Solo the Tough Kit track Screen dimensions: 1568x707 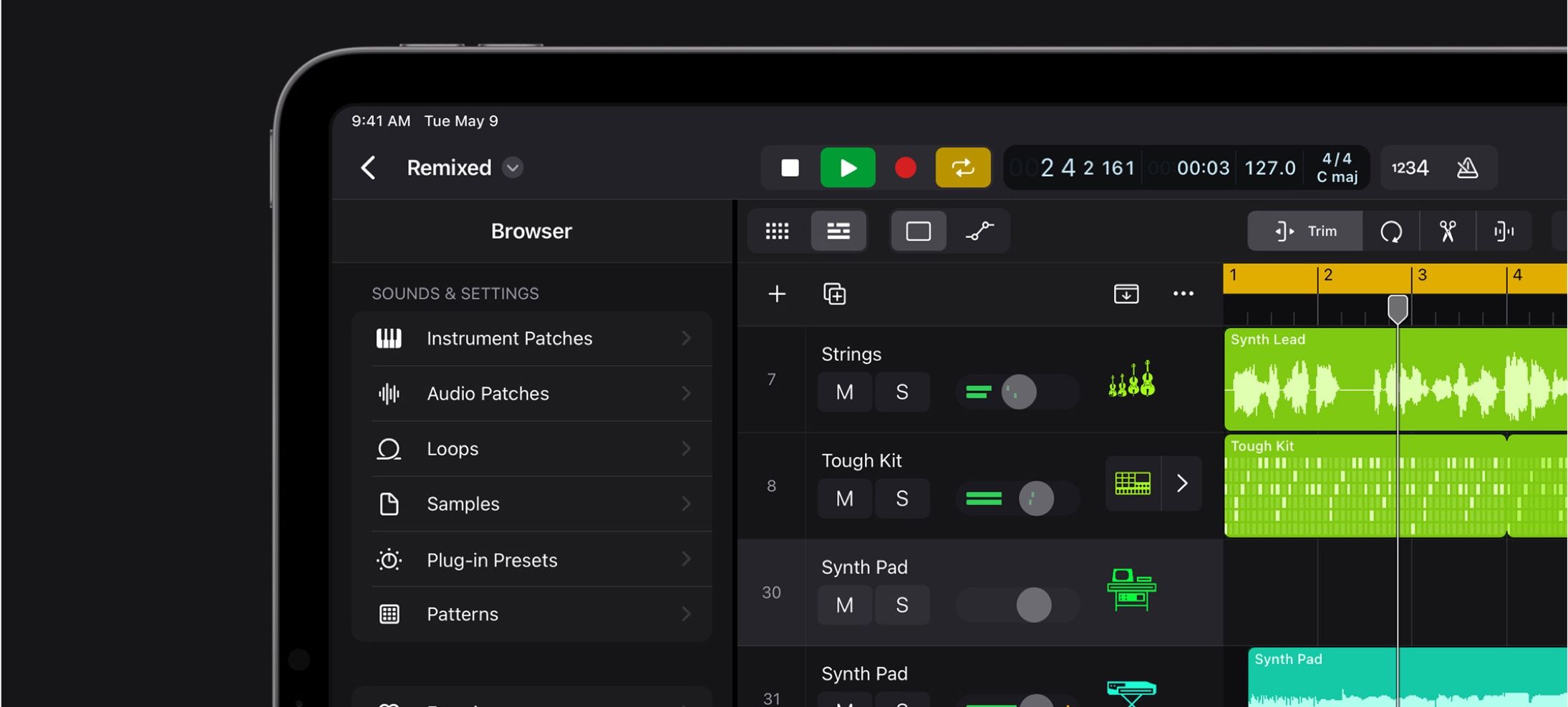902,499
